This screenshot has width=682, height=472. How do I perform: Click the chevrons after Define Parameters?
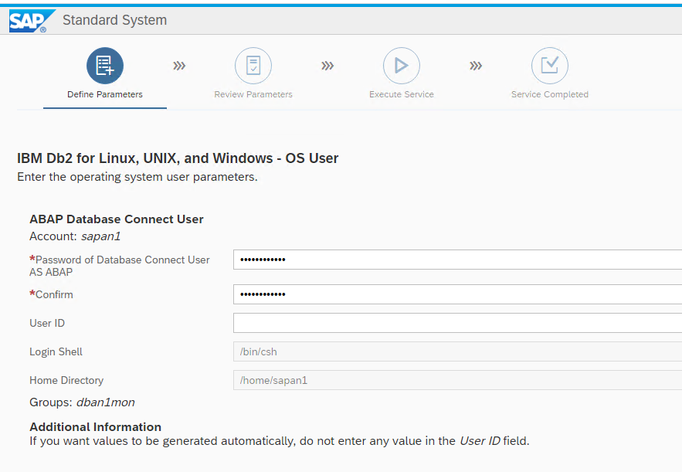[x=179, y=66]
